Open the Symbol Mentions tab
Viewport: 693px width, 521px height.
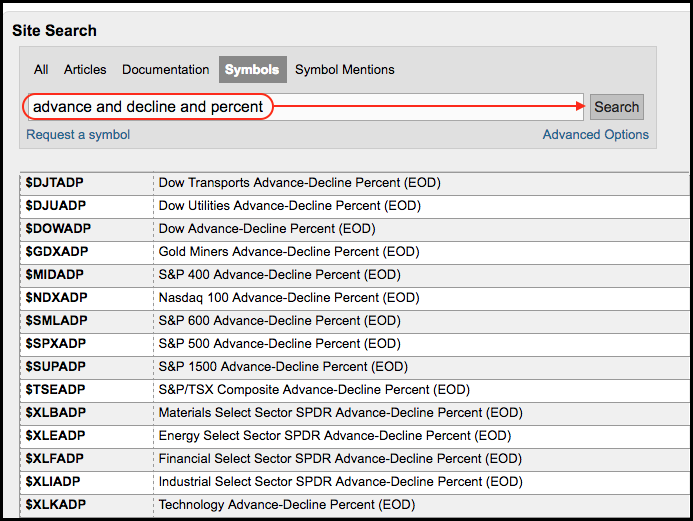(344, 69)
